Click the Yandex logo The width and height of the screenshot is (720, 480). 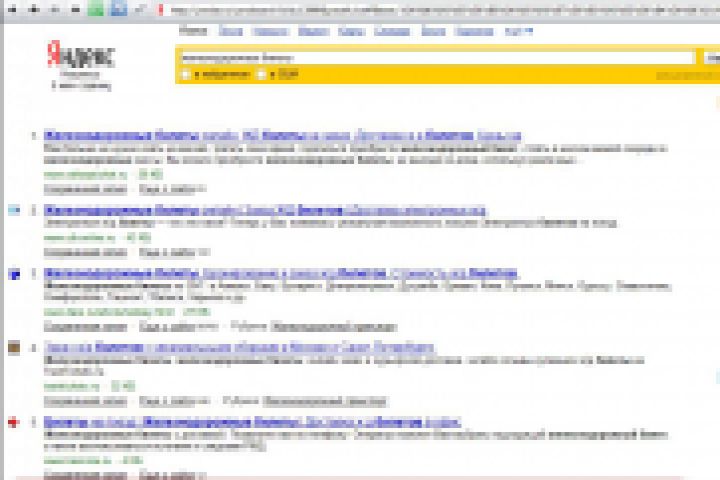click(81, 55)
